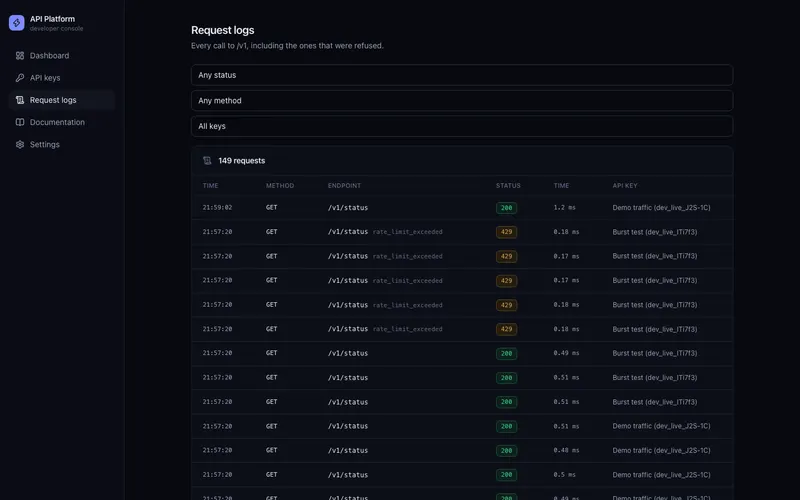
Task: Go to API keys
Action: pyautogui.click(x=62, y=78)
